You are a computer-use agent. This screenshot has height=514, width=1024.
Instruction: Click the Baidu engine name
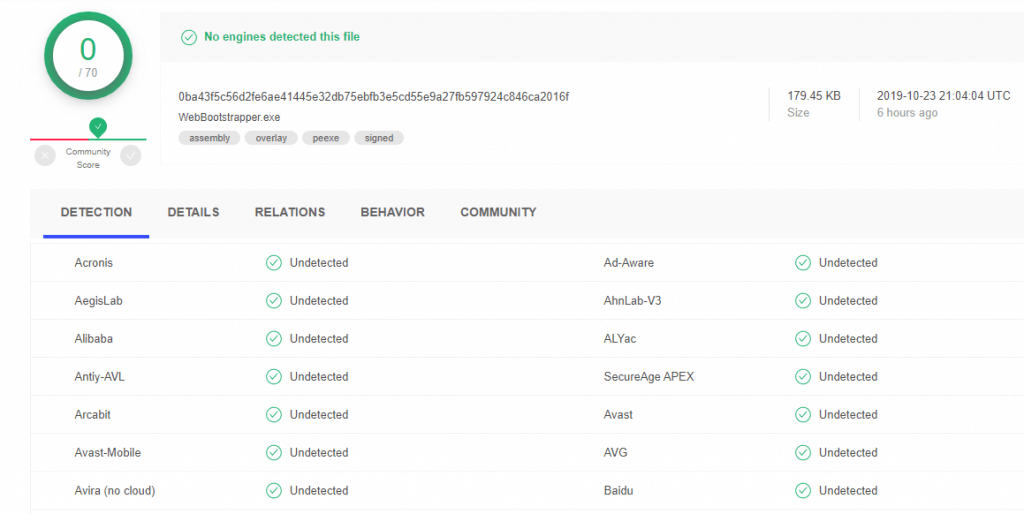tap(618, 490)
